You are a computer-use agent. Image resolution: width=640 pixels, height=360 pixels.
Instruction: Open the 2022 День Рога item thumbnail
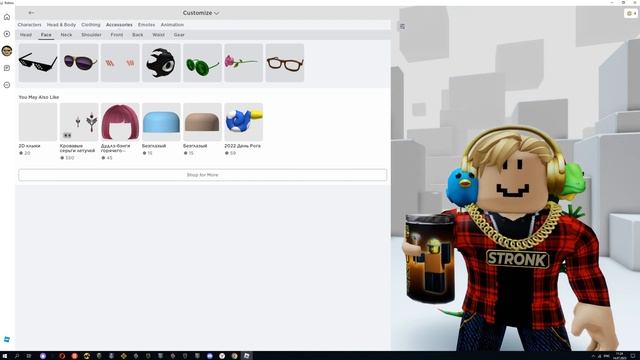[x=243, y=122]
